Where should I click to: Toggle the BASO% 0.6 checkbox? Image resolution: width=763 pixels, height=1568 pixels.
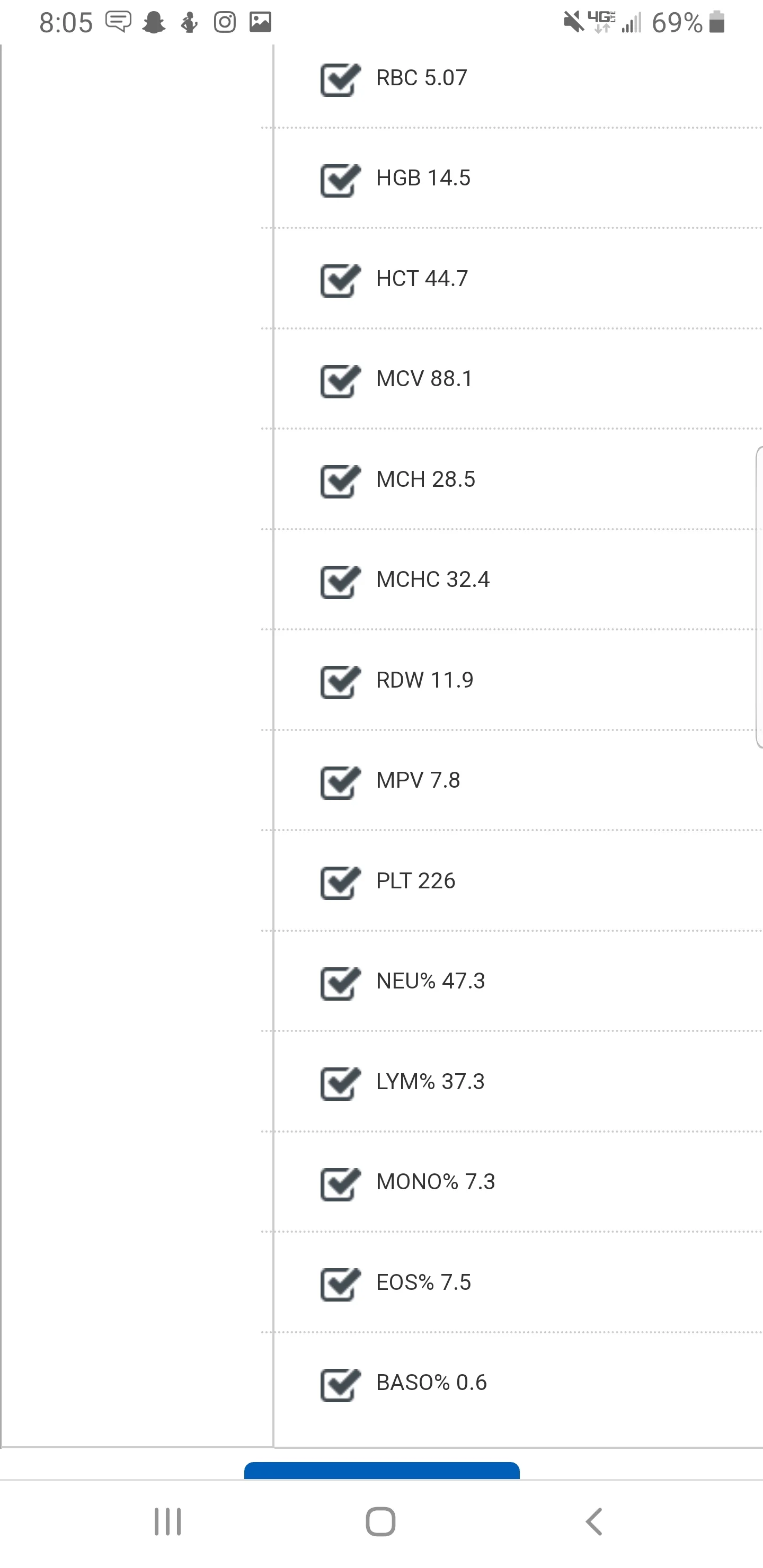340,1385
